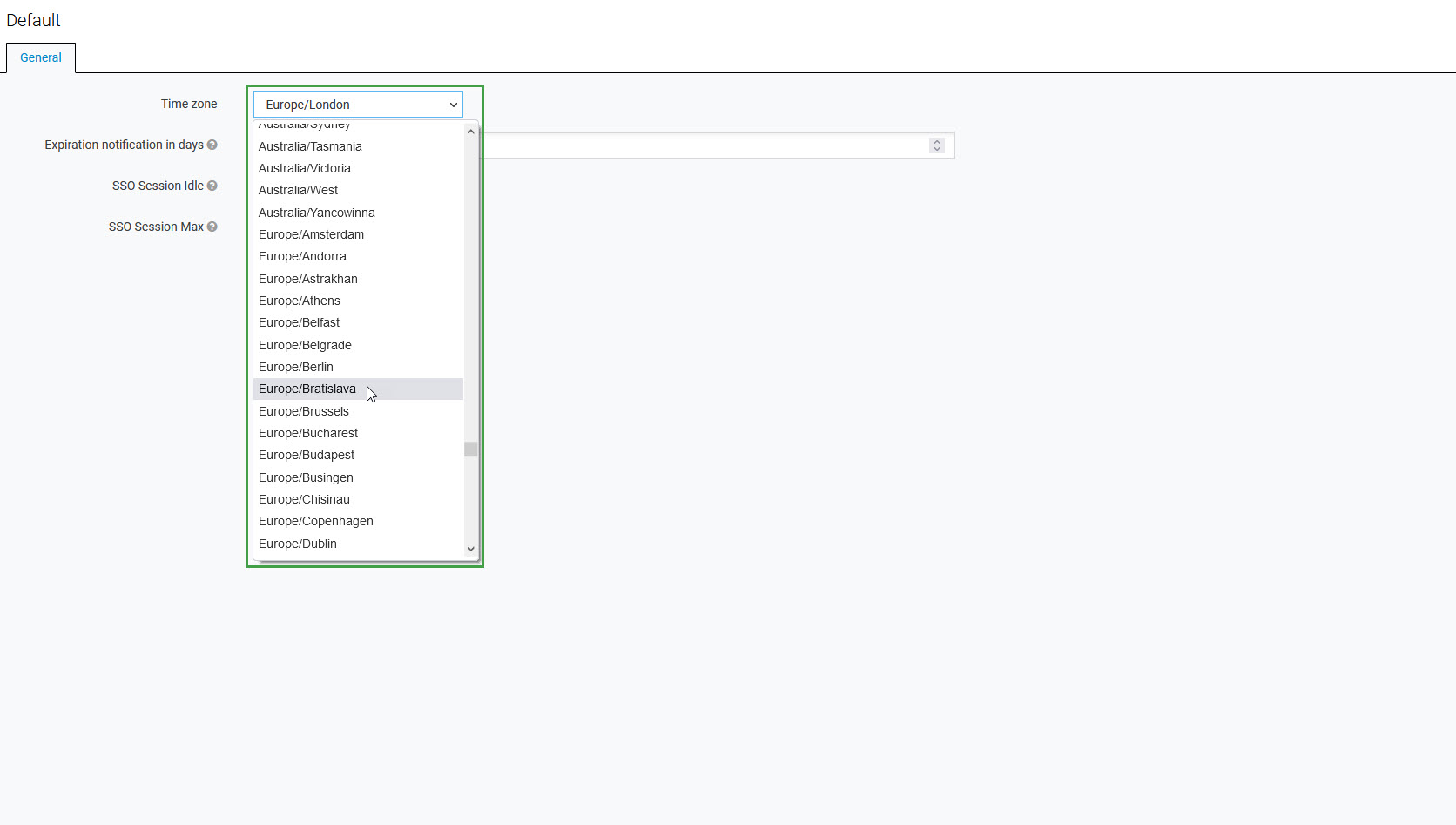Screen dimensions: 1456x825
Task: Click help icon next to SSO Session Idle
Action: 212,186
